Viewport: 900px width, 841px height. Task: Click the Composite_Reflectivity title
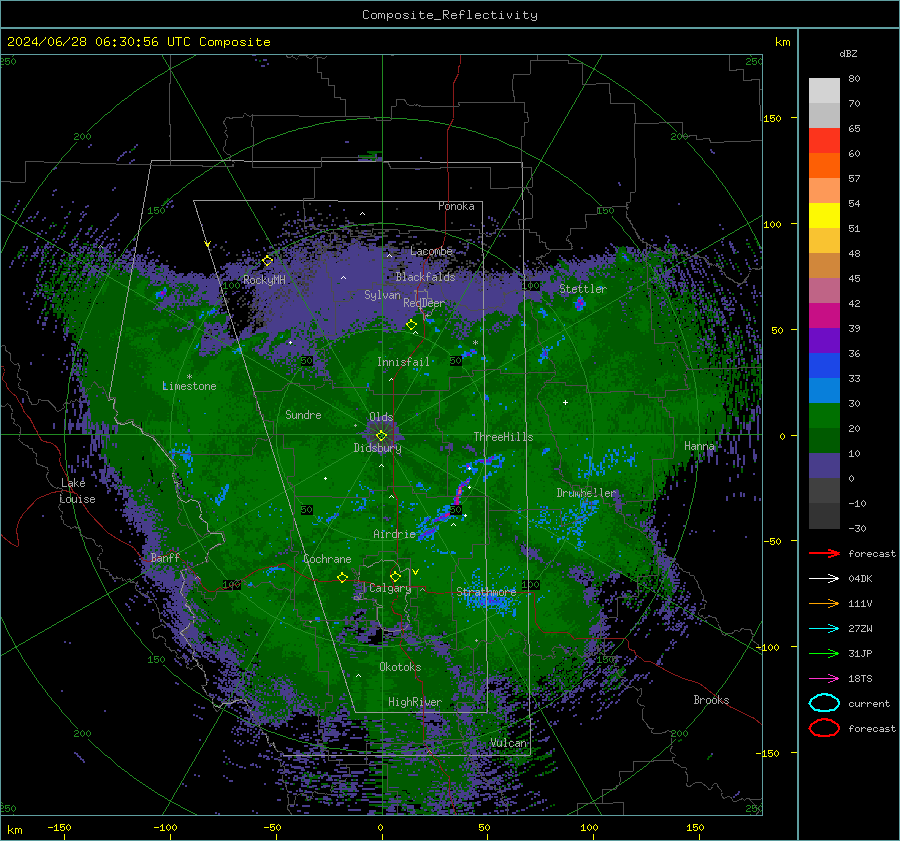coord(449,15)
